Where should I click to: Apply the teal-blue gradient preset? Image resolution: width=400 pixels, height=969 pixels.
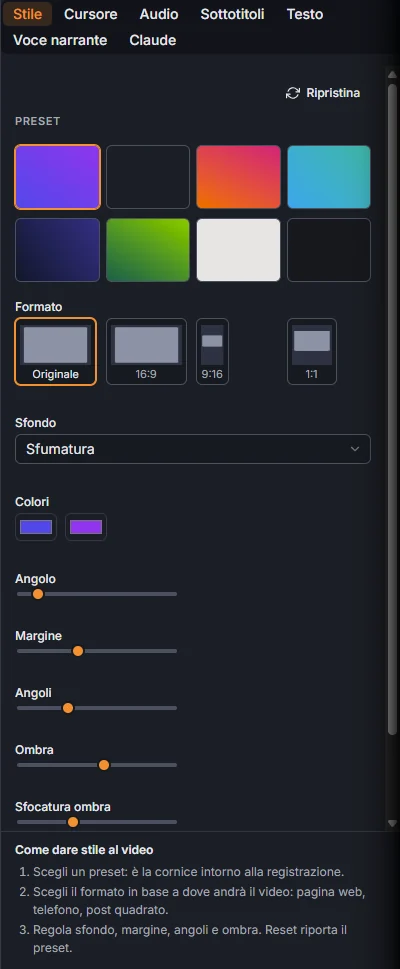click(329, 177)
